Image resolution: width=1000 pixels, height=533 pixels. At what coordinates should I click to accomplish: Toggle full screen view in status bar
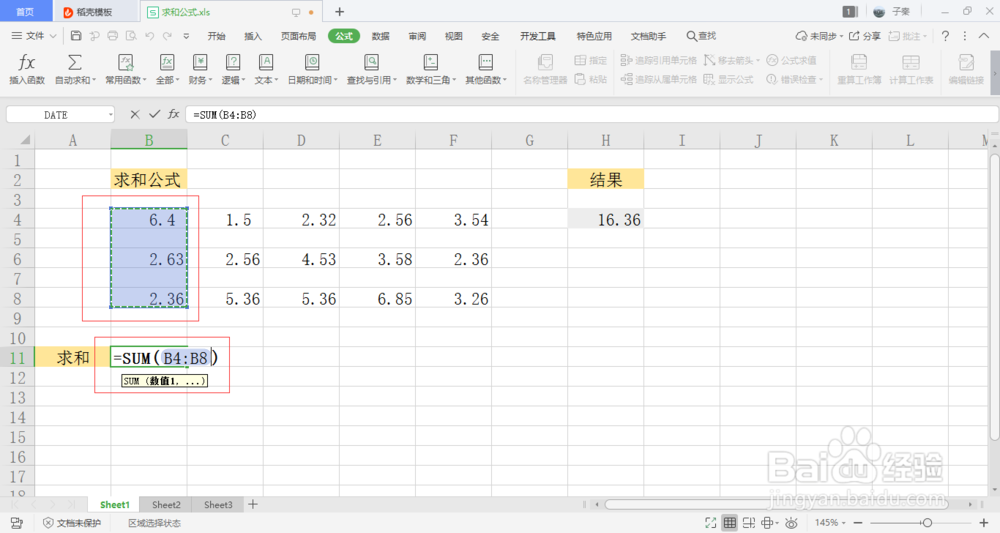710,523
